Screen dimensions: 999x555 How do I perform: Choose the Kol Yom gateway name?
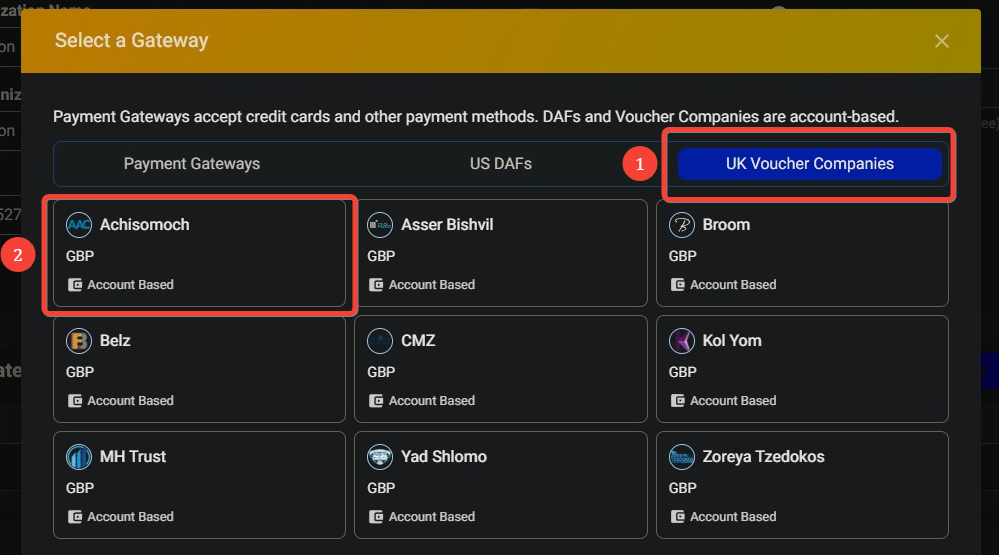(732, 341)
